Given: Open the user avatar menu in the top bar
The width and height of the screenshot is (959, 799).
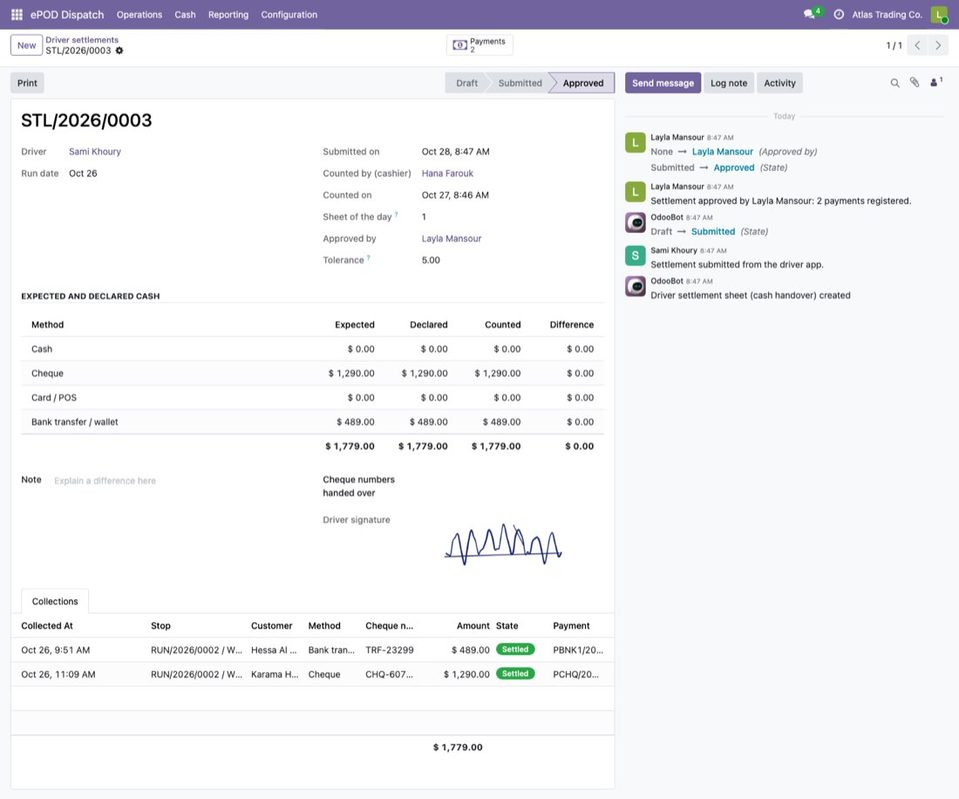Looking at the screenshot, I should pos(938,14).
